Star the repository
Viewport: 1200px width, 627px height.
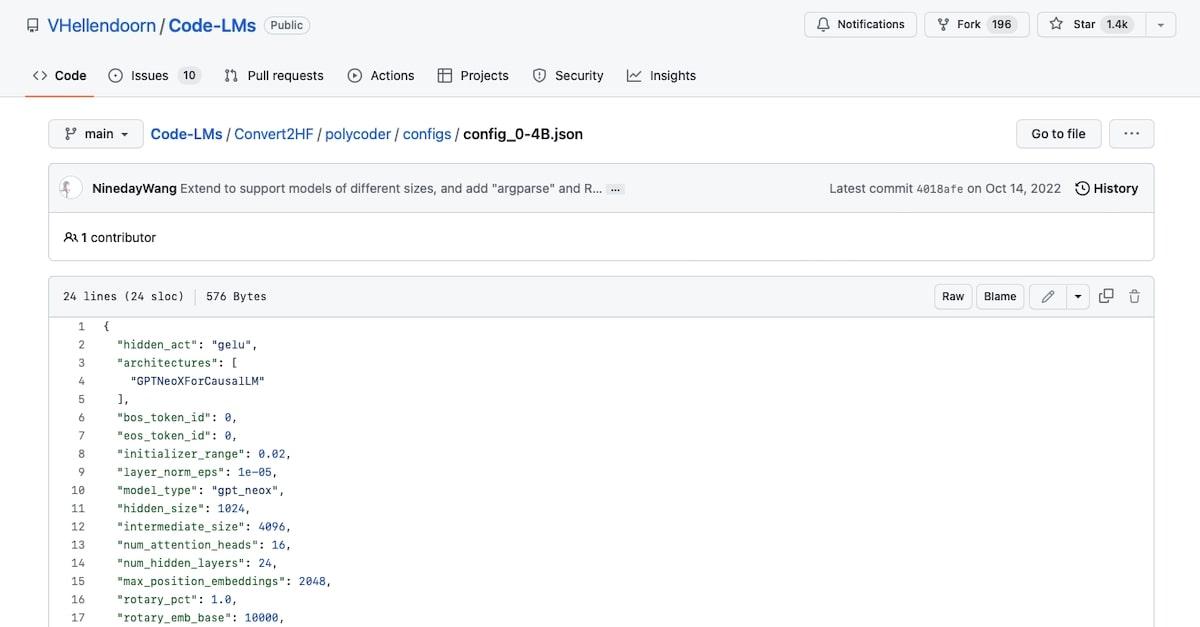[x=1089, y=25]
